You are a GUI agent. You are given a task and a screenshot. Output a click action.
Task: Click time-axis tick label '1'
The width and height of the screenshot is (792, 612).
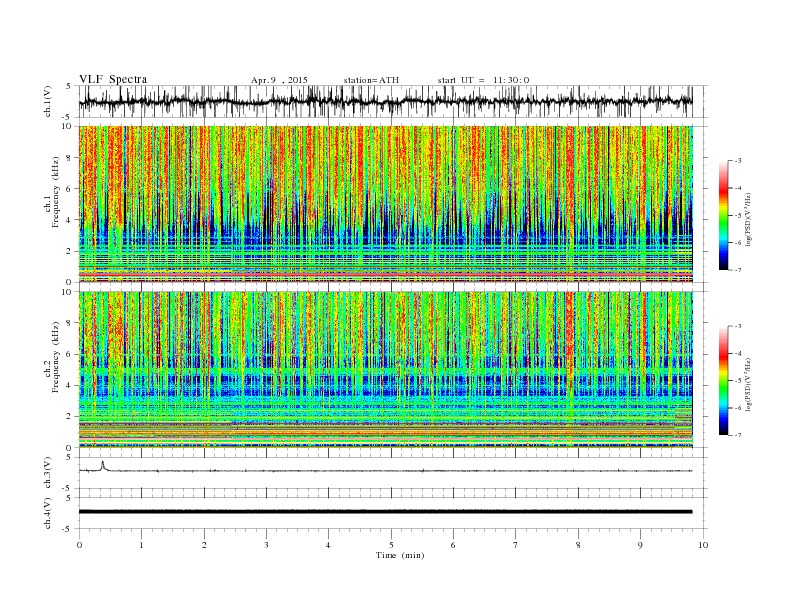point(141,545)
